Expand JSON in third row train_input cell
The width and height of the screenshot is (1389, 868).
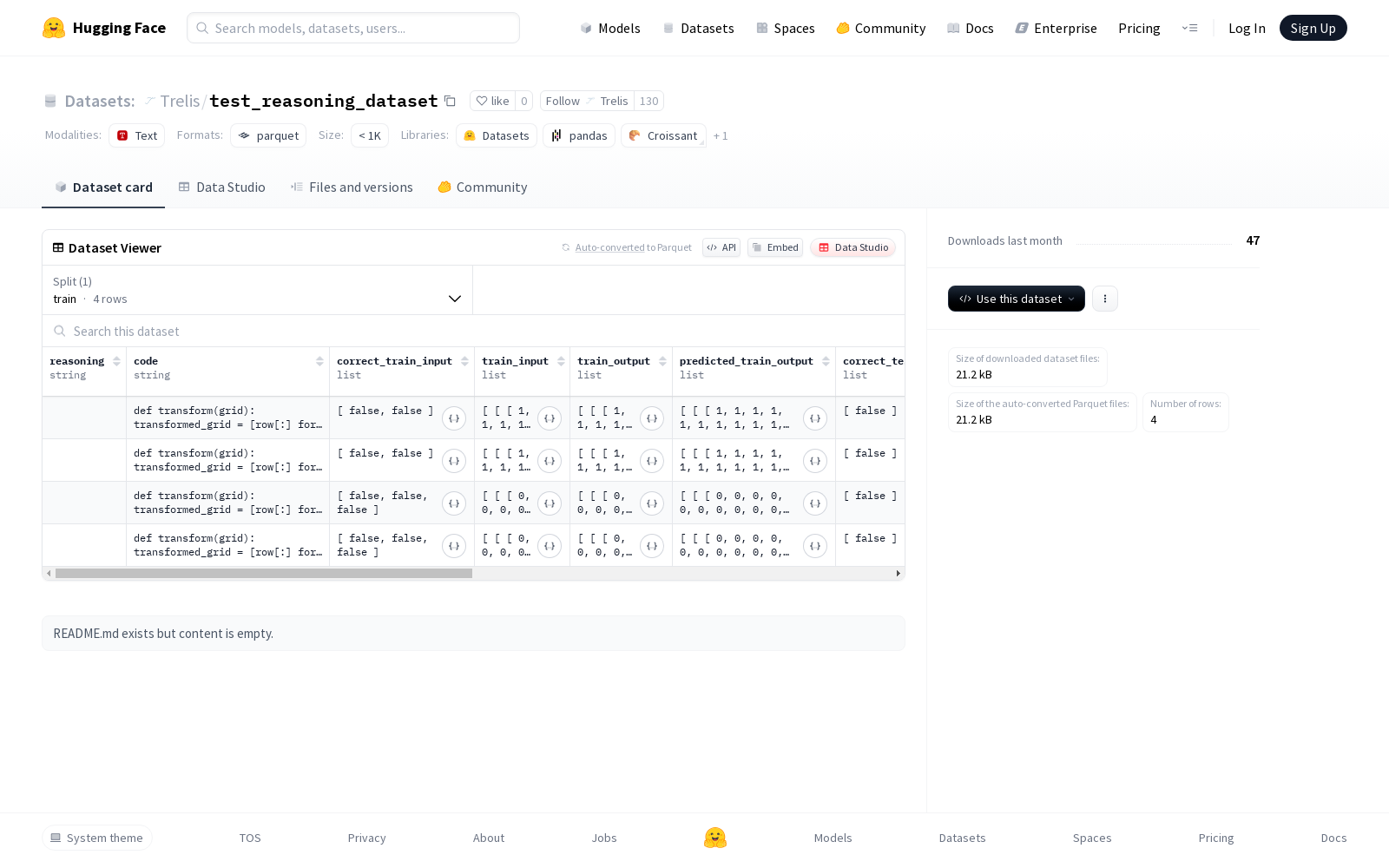550,503
